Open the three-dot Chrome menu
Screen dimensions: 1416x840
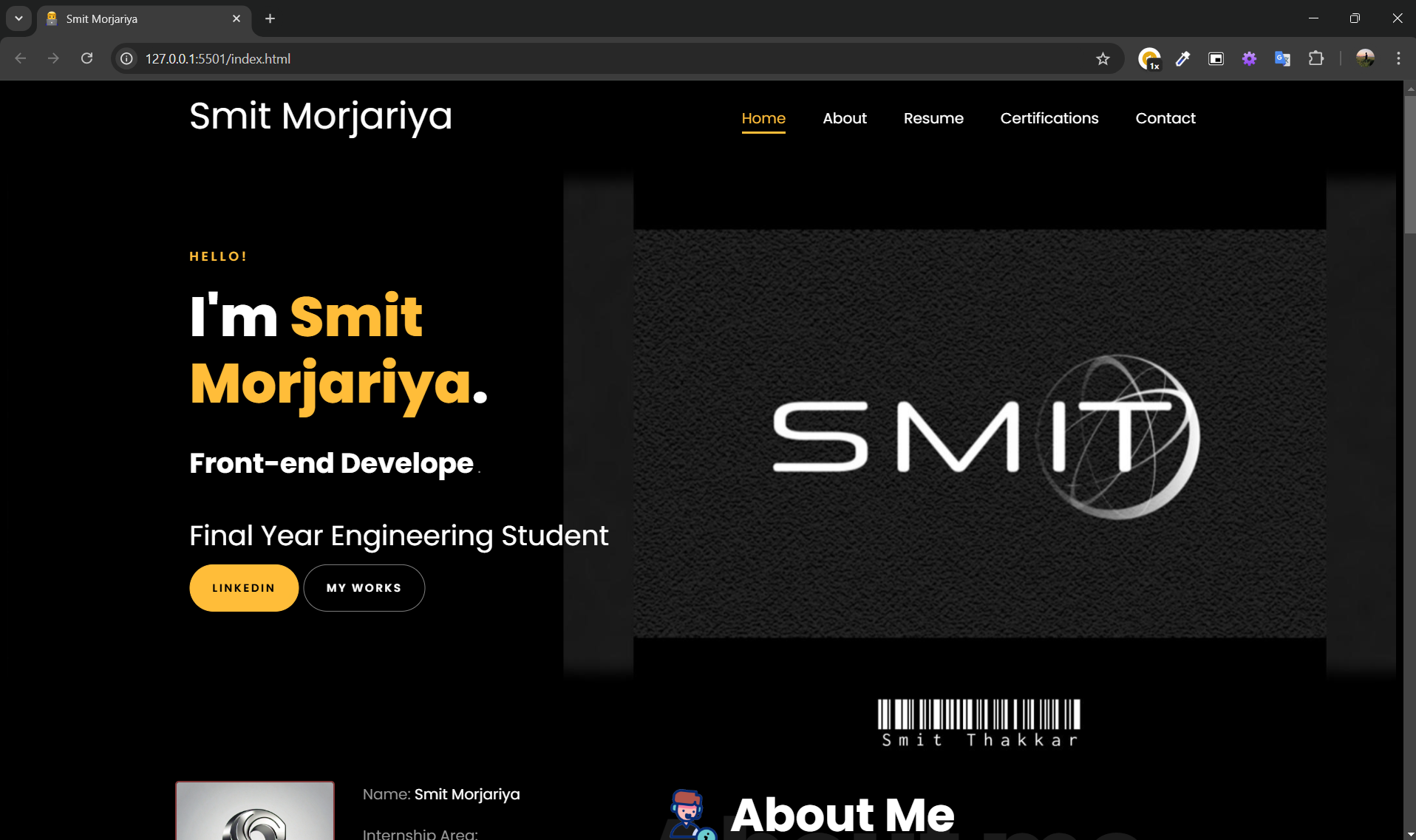(1398, 58)
